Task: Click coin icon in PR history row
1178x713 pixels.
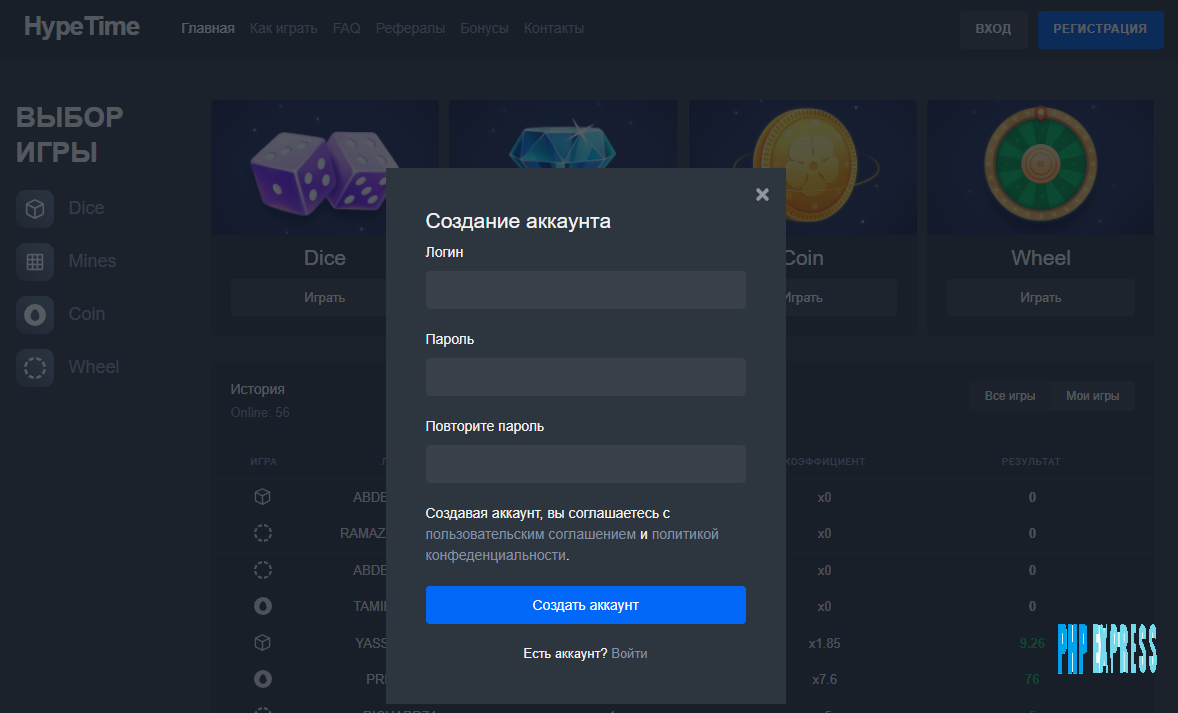Action: pyautogui.click(x=262, y=679)
